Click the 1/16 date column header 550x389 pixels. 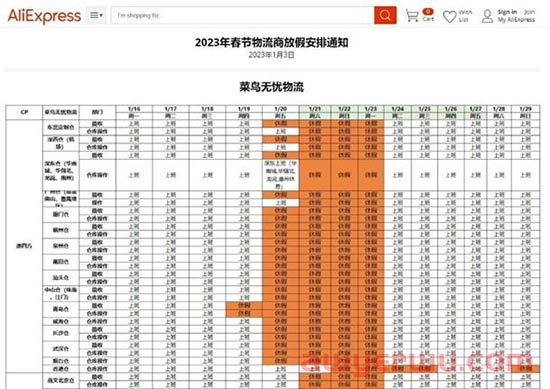pos(134,109)
